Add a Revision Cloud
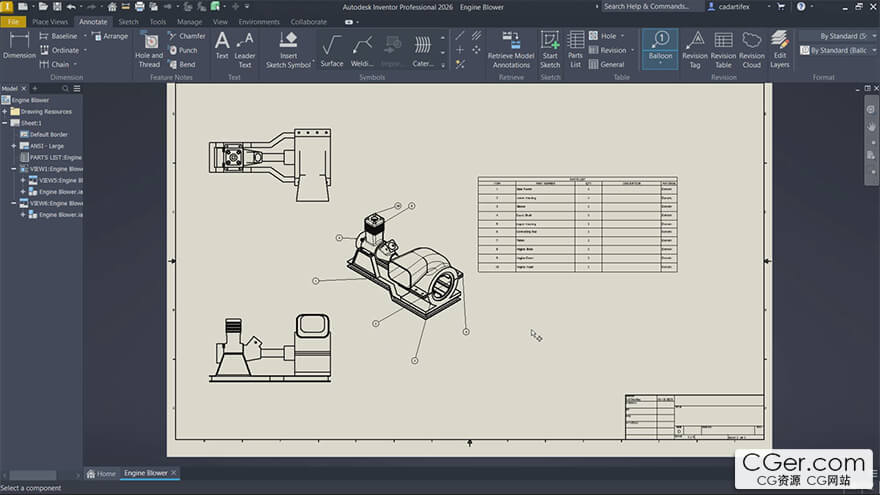Image resolution: width=880 pixels, height=495 pixels. pyautogui.click(x=752, y=47)
